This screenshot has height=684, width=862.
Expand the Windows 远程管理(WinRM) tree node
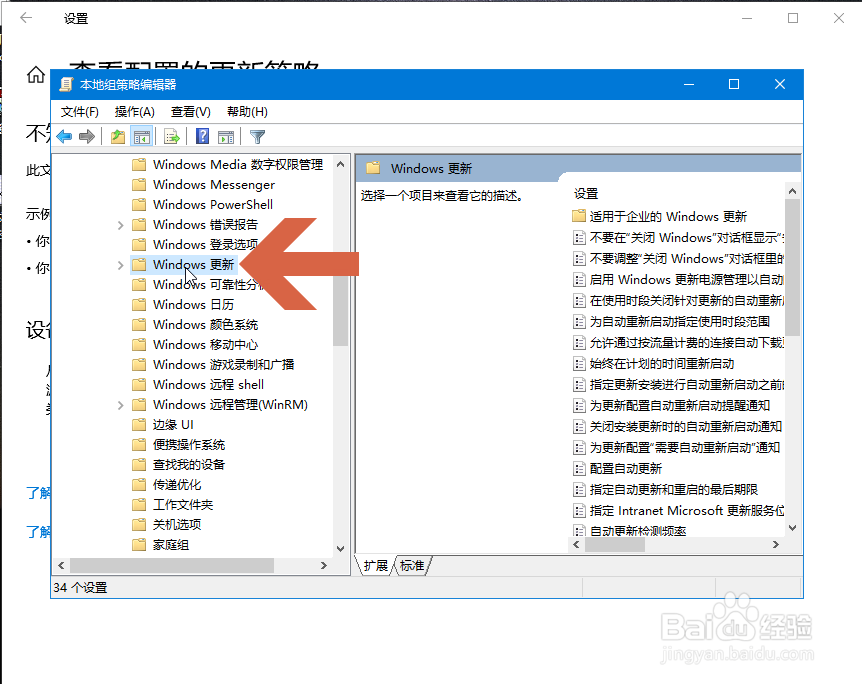pos(120,405)
